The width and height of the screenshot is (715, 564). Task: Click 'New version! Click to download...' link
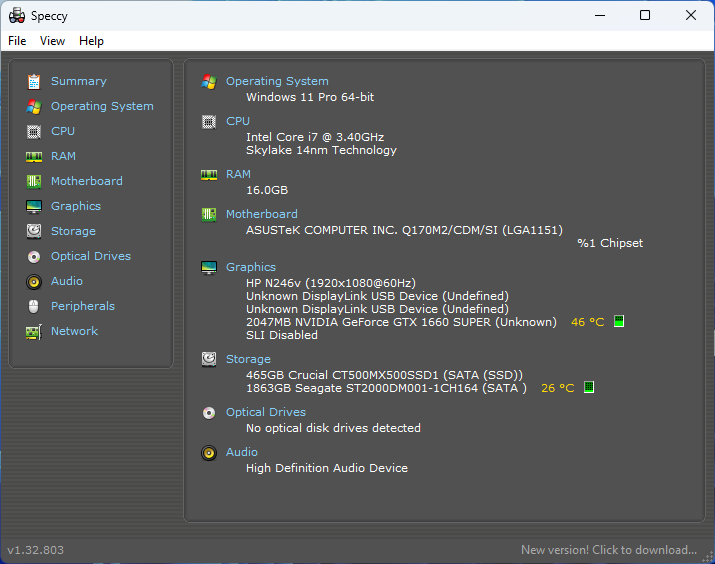[609, 550]
